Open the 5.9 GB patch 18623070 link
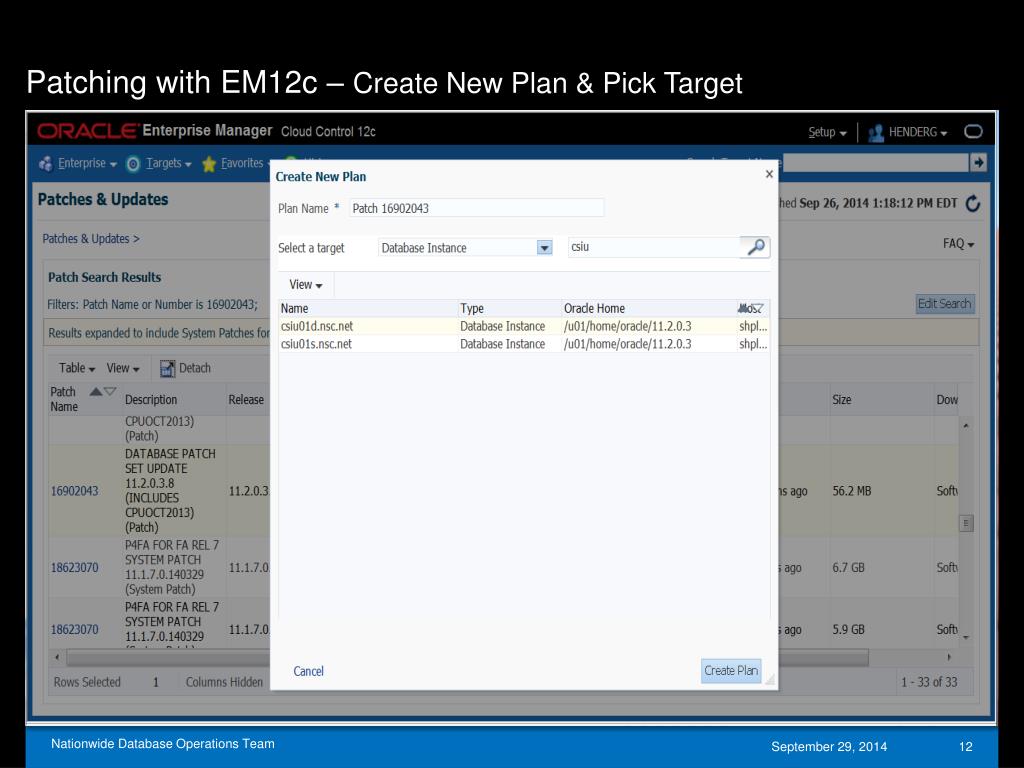Screen dimensions: 1024x768 click(x=74, y=630)
